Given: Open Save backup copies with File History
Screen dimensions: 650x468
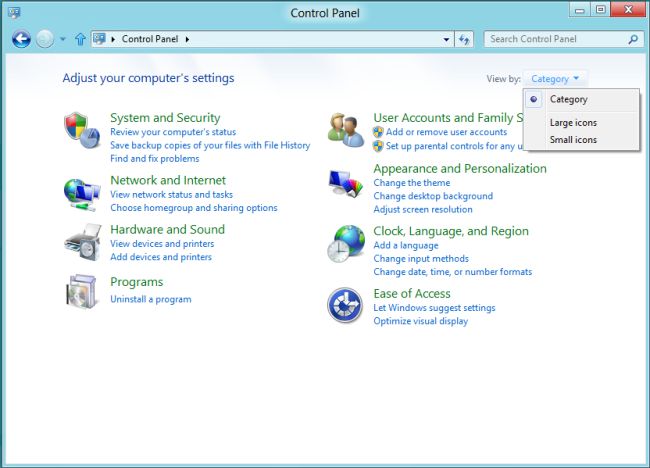Looking at the screenshot, I should pos(210,145).
